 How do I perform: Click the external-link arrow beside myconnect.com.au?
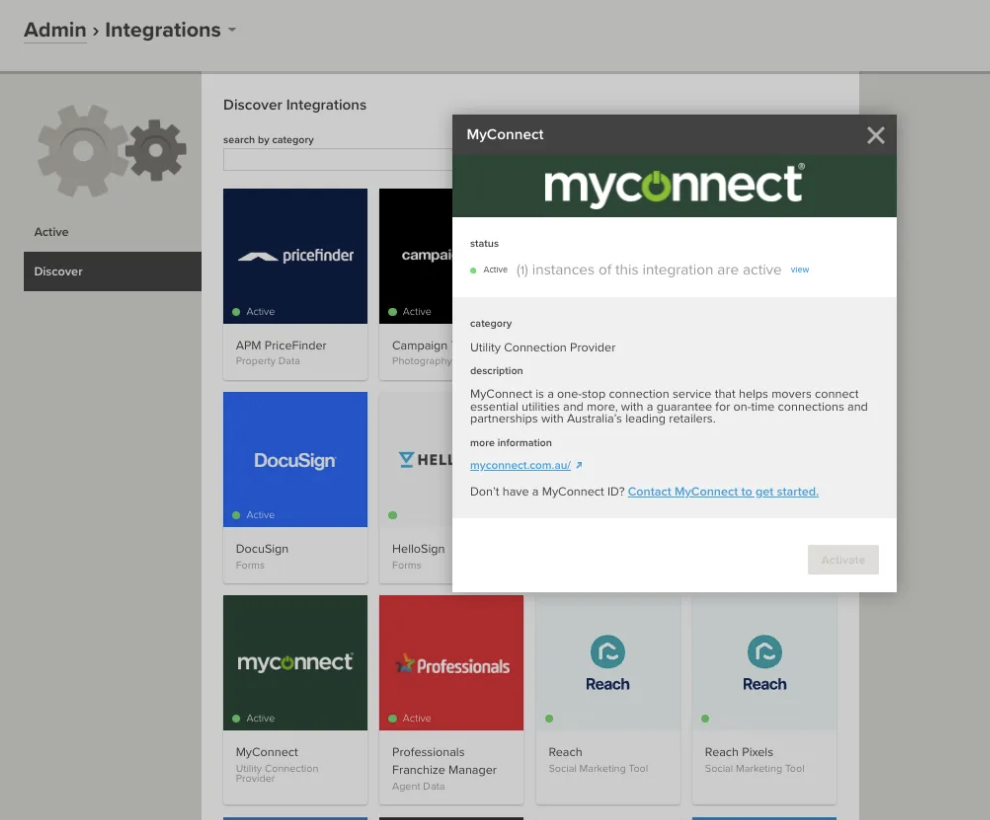(x=579, y=465)
